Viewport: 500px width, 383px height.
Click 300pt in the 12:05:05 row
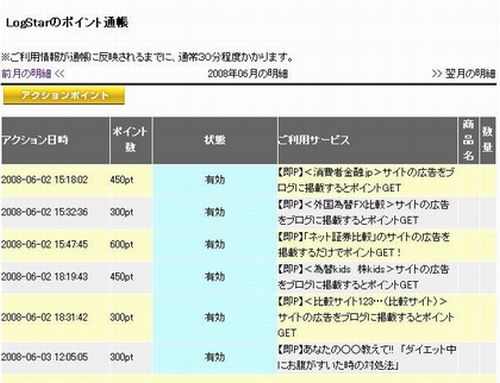122,357
